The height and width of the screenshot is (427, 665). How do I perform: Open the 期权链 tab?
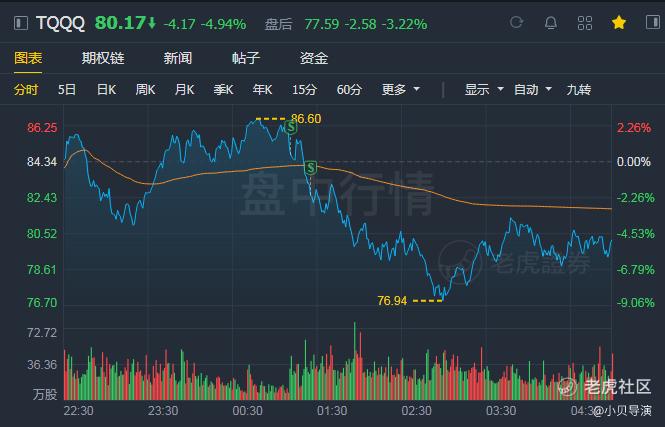click(103, 58)
